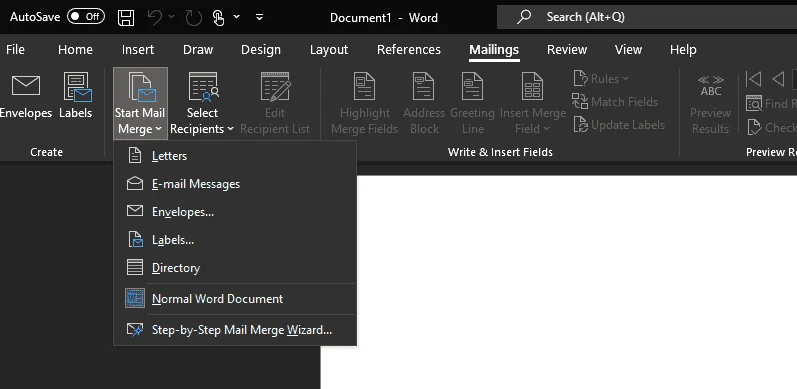This screenshot has width=797, height=389.
Task: Choose E-mail Messages from the menu
Action: 235,184
